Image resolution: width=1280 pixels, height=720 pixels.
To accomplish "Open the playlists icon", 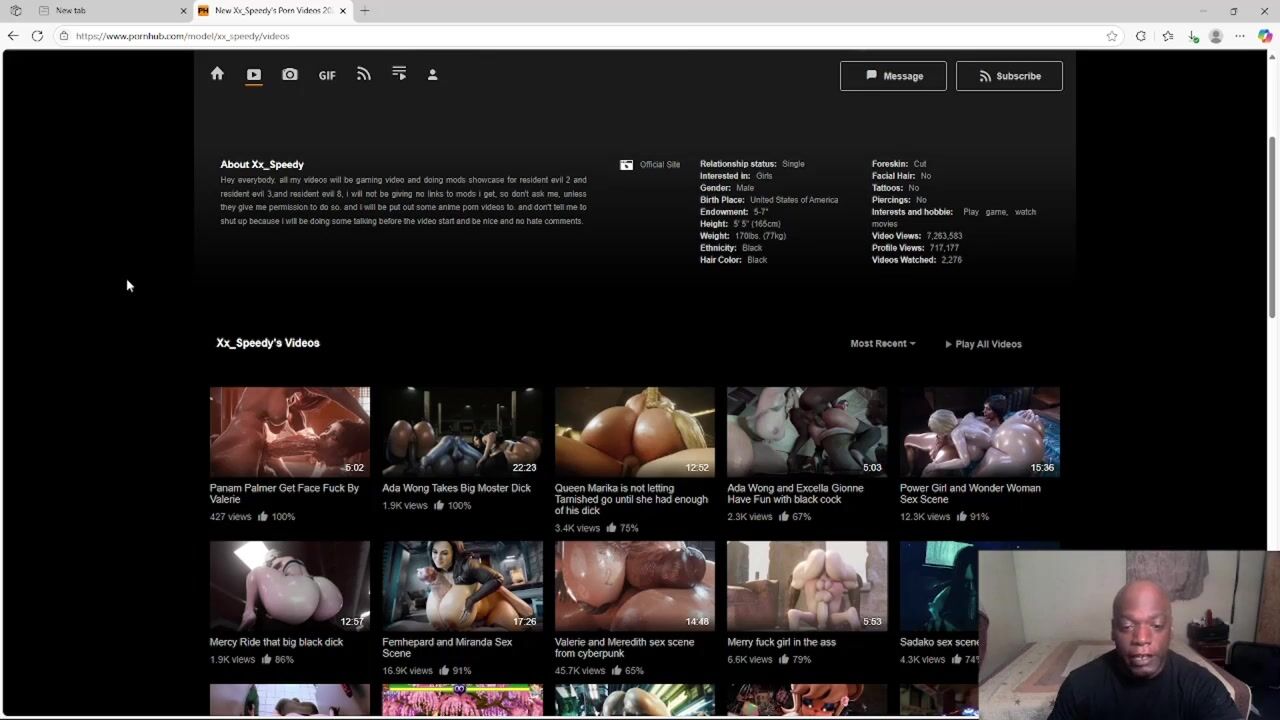I will pos(399,74).
